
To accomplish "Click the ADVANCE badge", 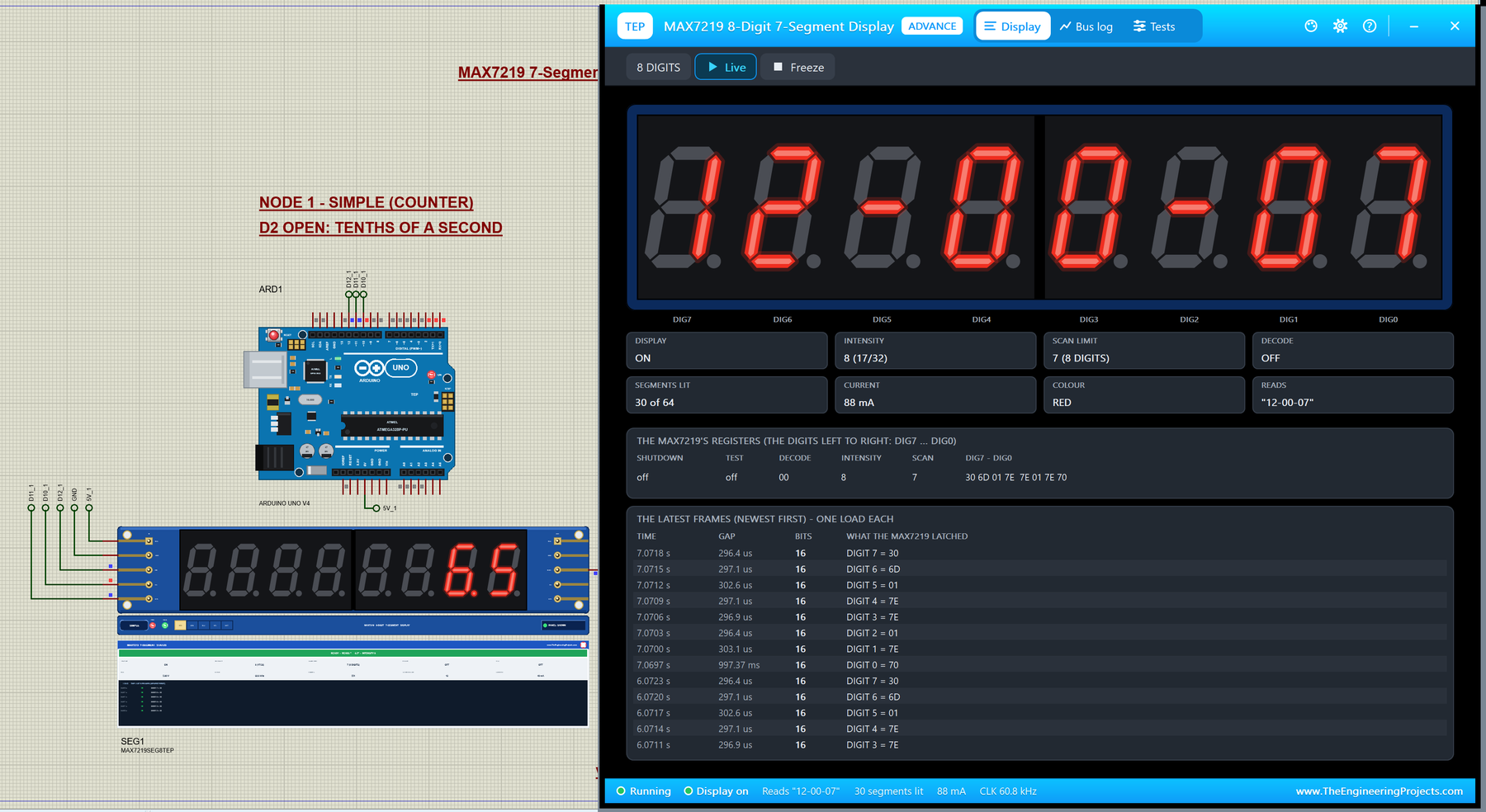I will (932, 26).
